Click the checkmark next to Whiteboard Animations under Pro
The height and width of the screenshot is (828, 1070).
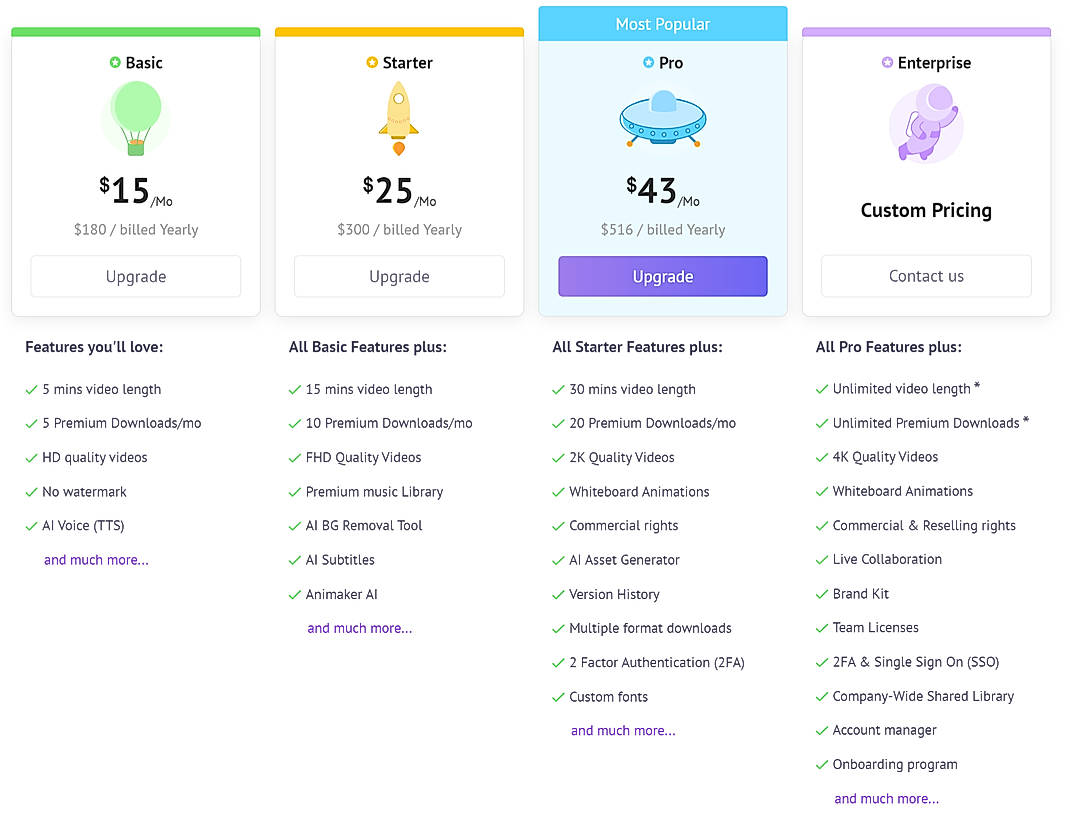tap(558, 492)
